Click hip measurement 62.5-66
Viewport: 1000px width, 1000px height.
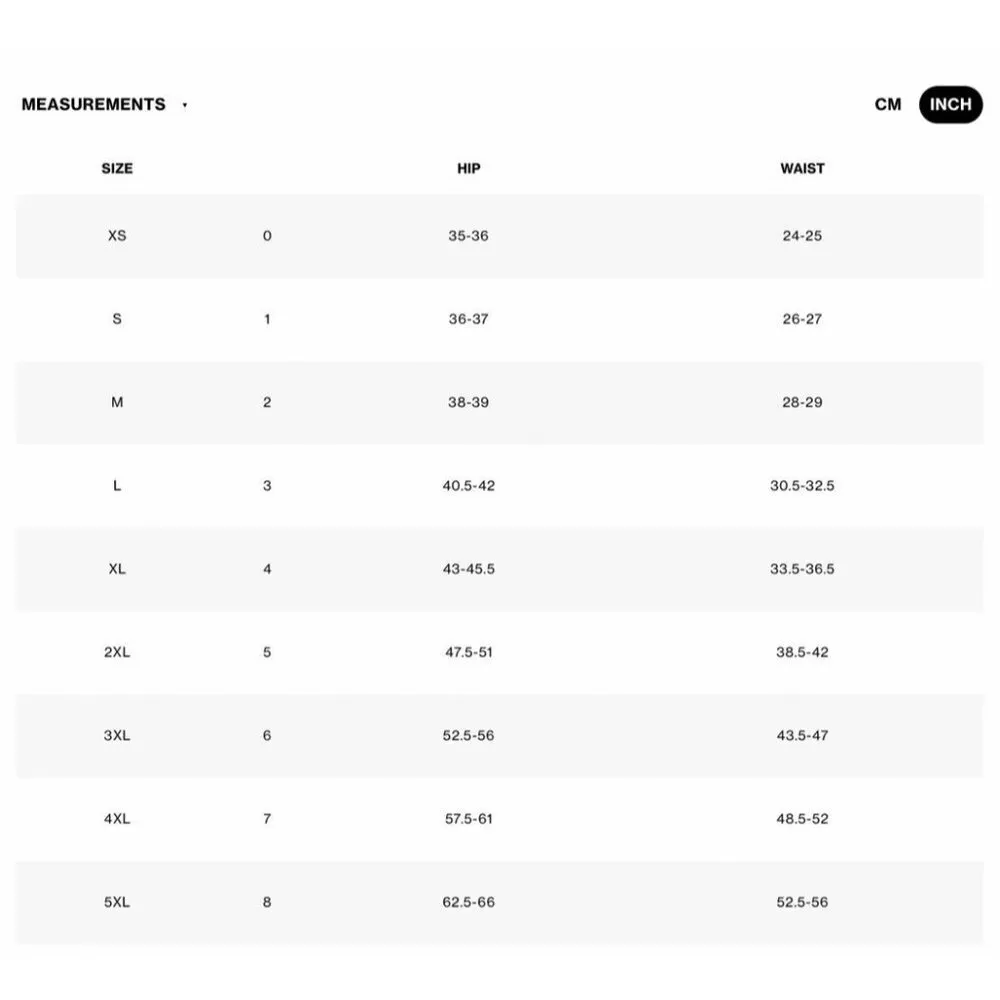(468, 902)
